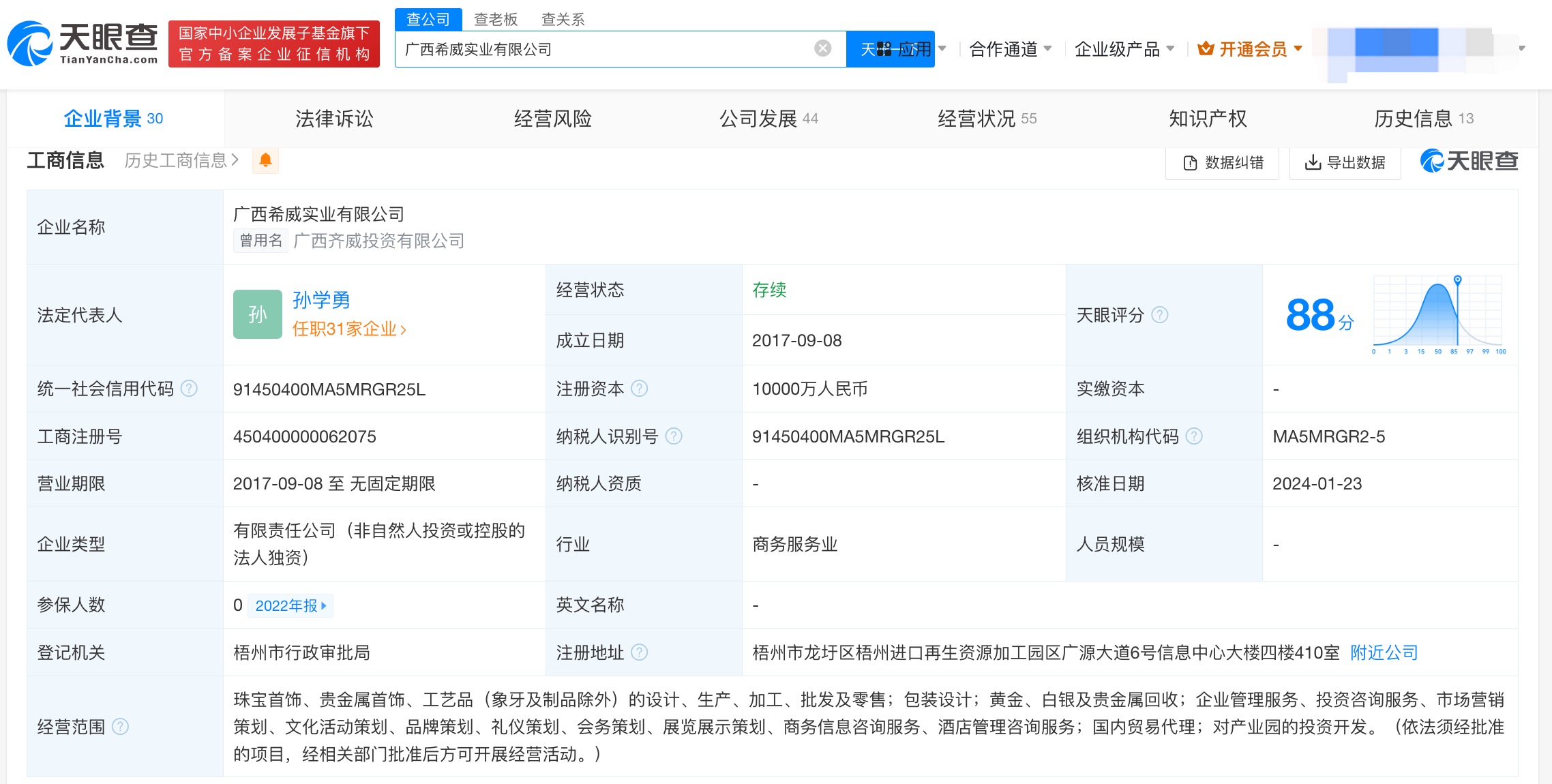Click help icon beside 经营范围
This screenshot has width=1552, height=784.
(x=120, y=727)
